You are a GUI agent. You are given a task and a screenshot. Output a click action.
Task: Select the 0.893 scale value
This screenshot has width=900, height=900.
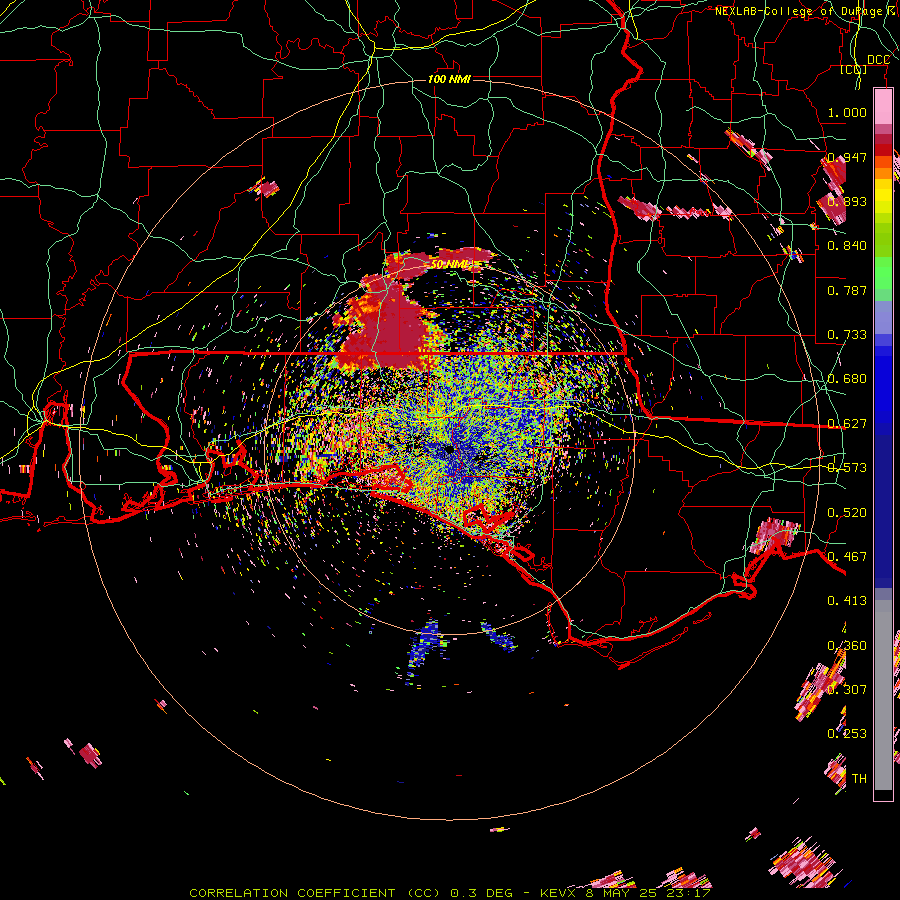tap(847, 201)
